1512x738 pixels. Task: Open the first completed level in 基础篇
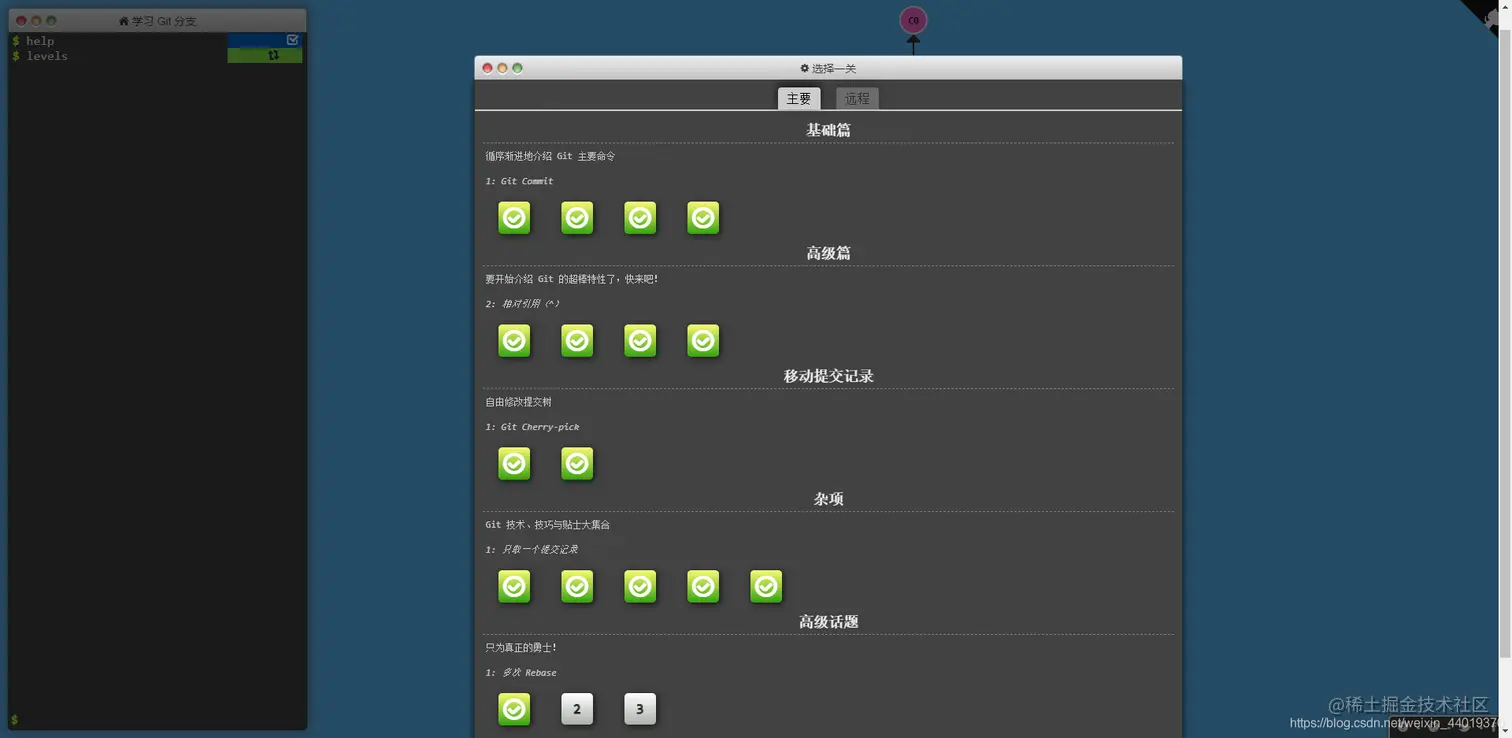pos(514,217)
